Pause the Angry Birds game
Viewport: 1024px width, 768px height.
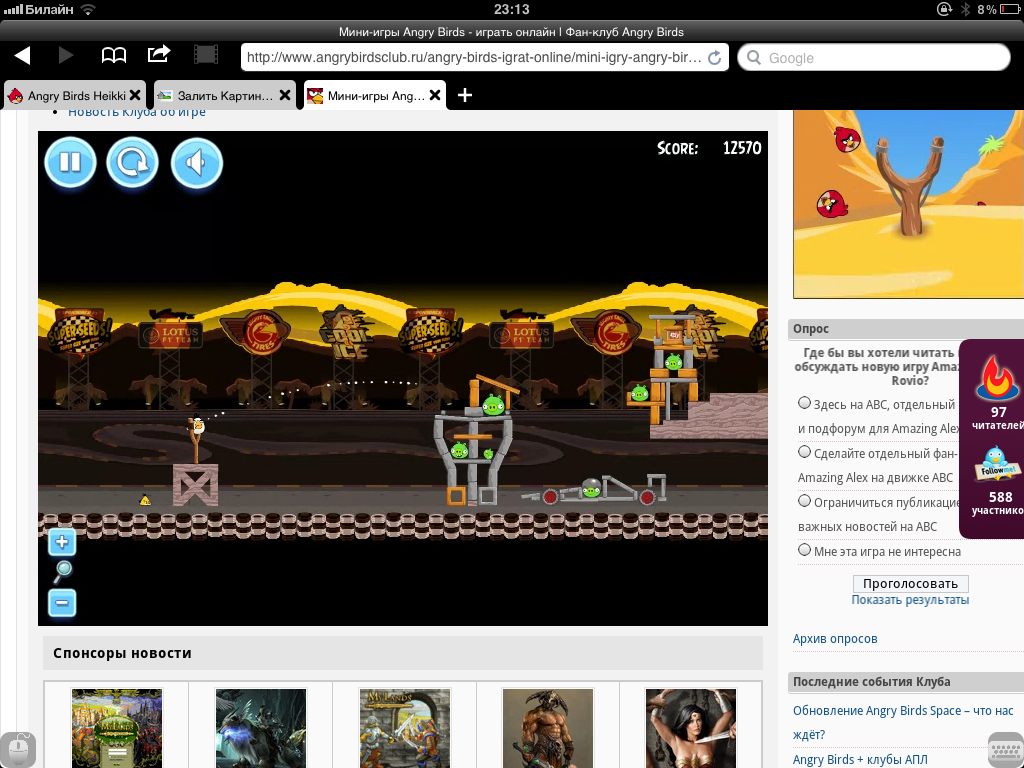tap(71, 162)
